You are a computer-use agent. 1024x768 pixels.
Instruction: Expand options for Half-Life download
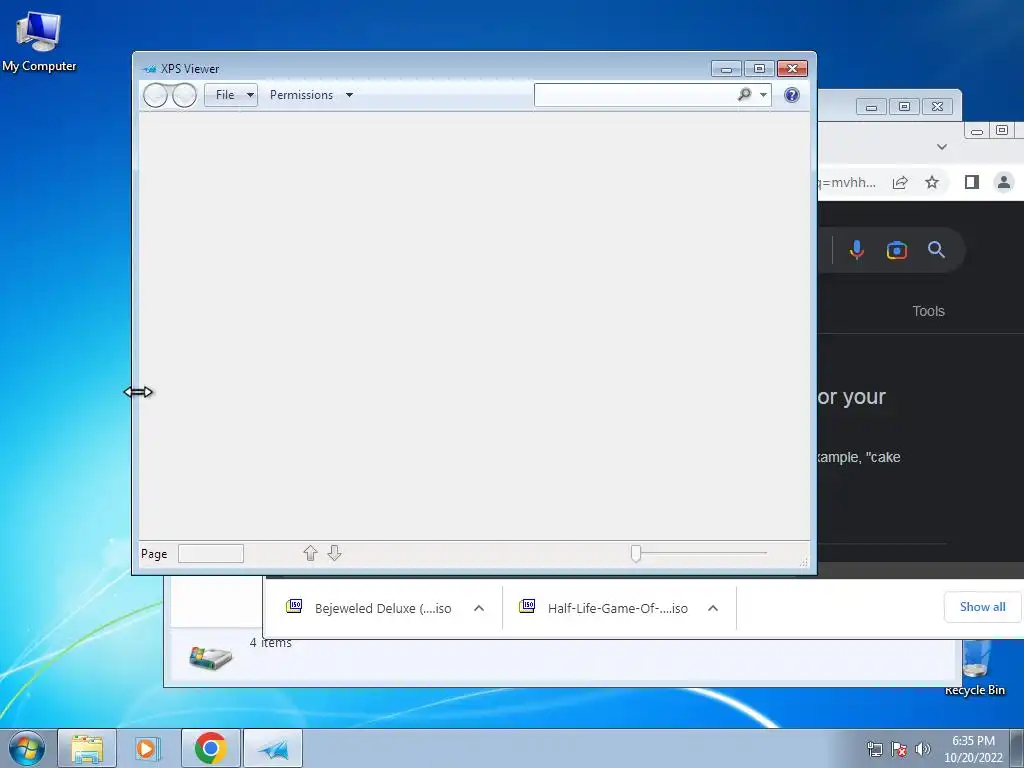pyautogui.click(x=712, y=608)
